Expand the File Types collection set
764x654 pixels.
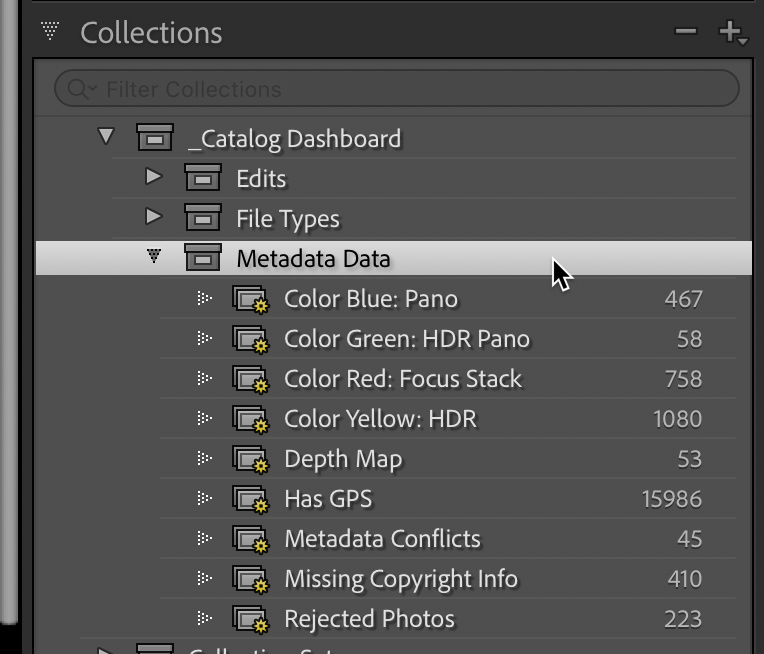coord(153,218)
